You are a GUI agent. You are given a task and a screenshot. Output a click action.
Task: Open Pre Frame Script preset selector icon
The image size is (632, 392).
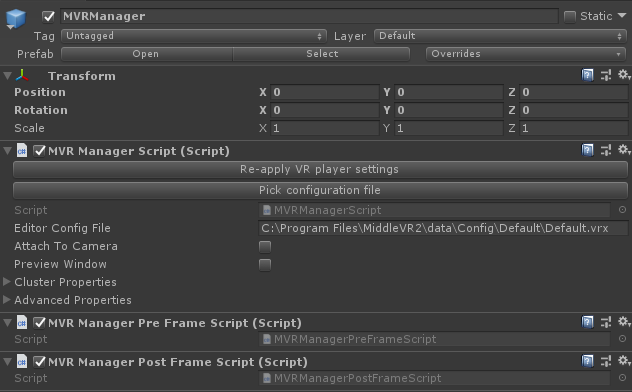(606, 322)
